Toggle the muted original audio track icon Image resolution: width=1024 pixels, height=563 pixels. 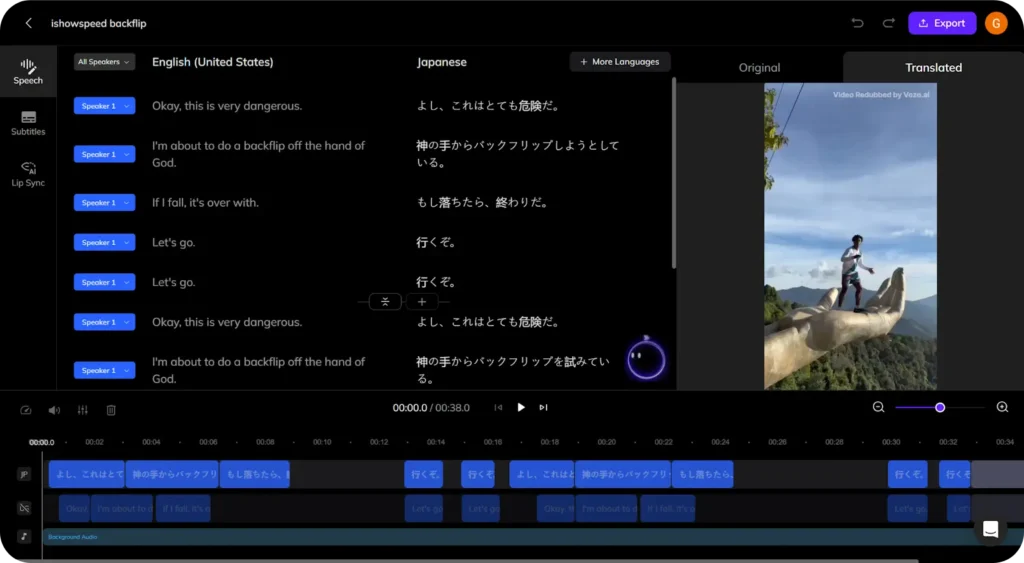point(24,507)
